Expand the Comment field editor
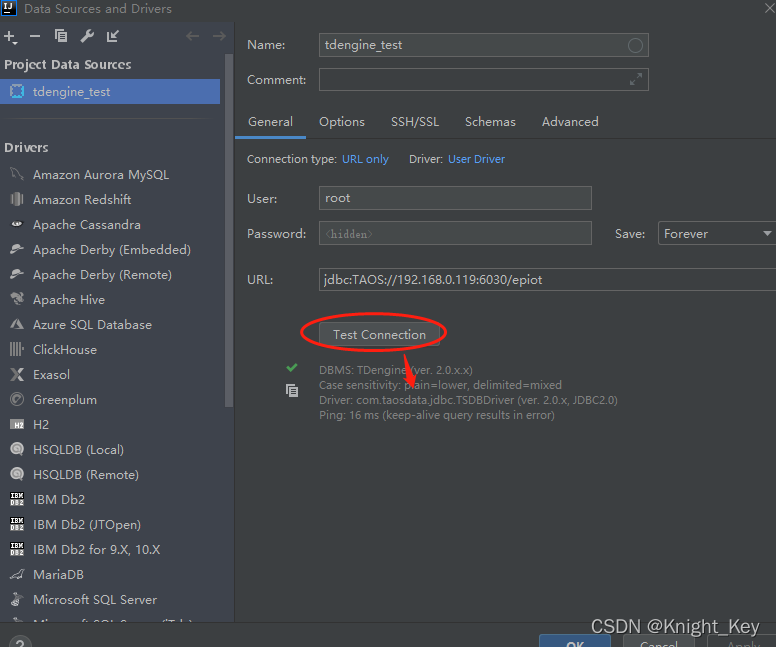This screenshot has width=776, height=647. (x=636, y=79)
